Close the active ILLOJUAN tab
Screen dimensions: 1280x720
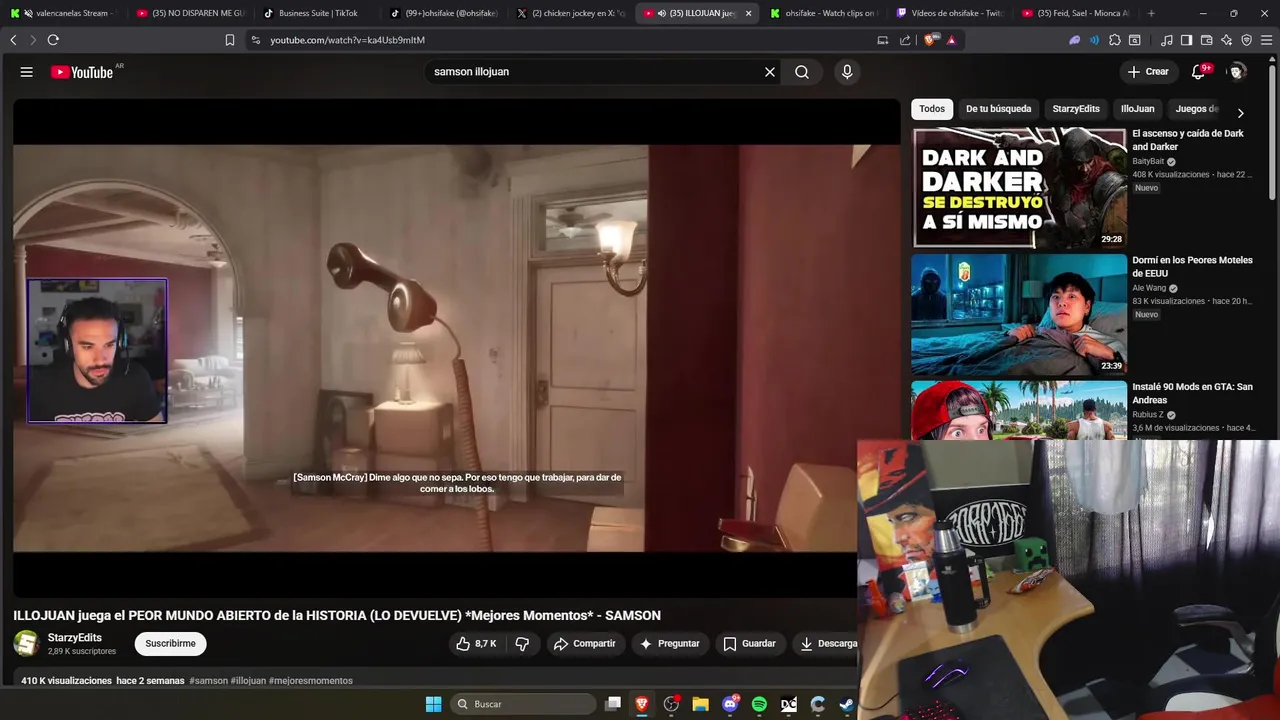[748, 13]
